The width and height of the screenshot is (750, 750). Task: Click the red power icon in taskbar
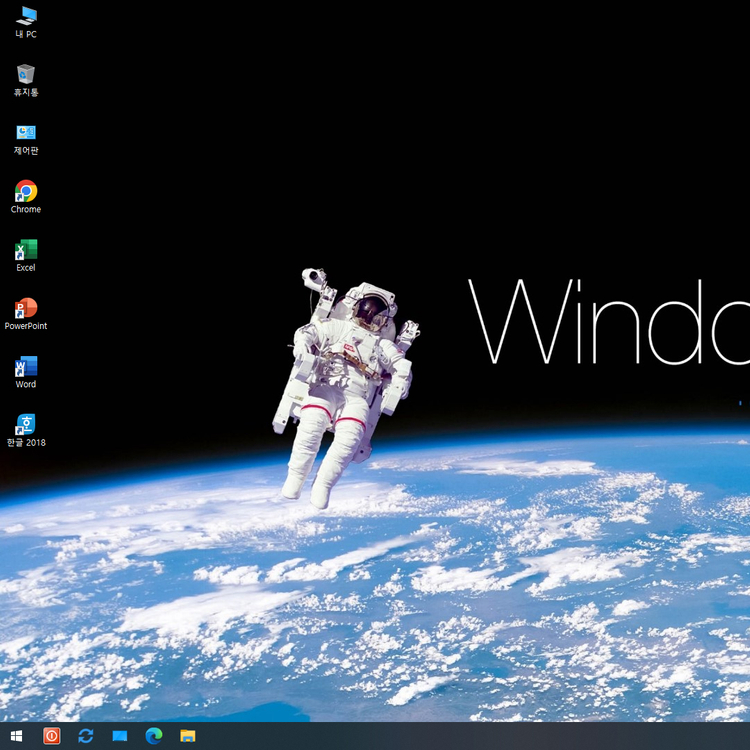pos(51,736)
